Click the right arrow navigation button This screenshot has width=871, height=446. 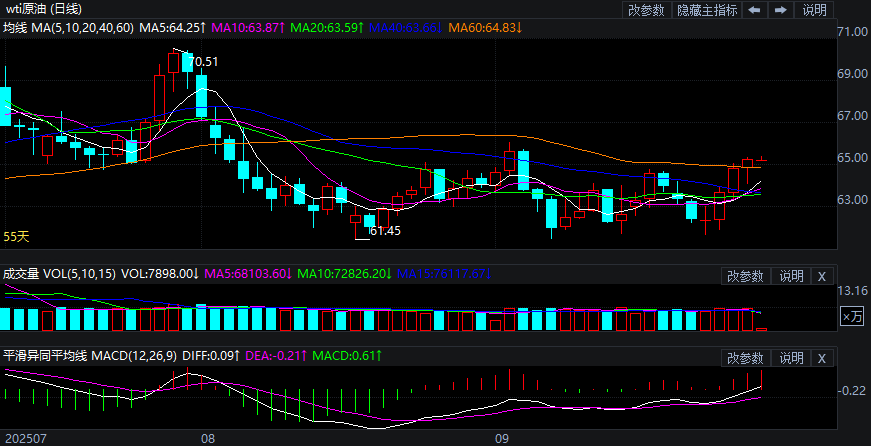780,10
